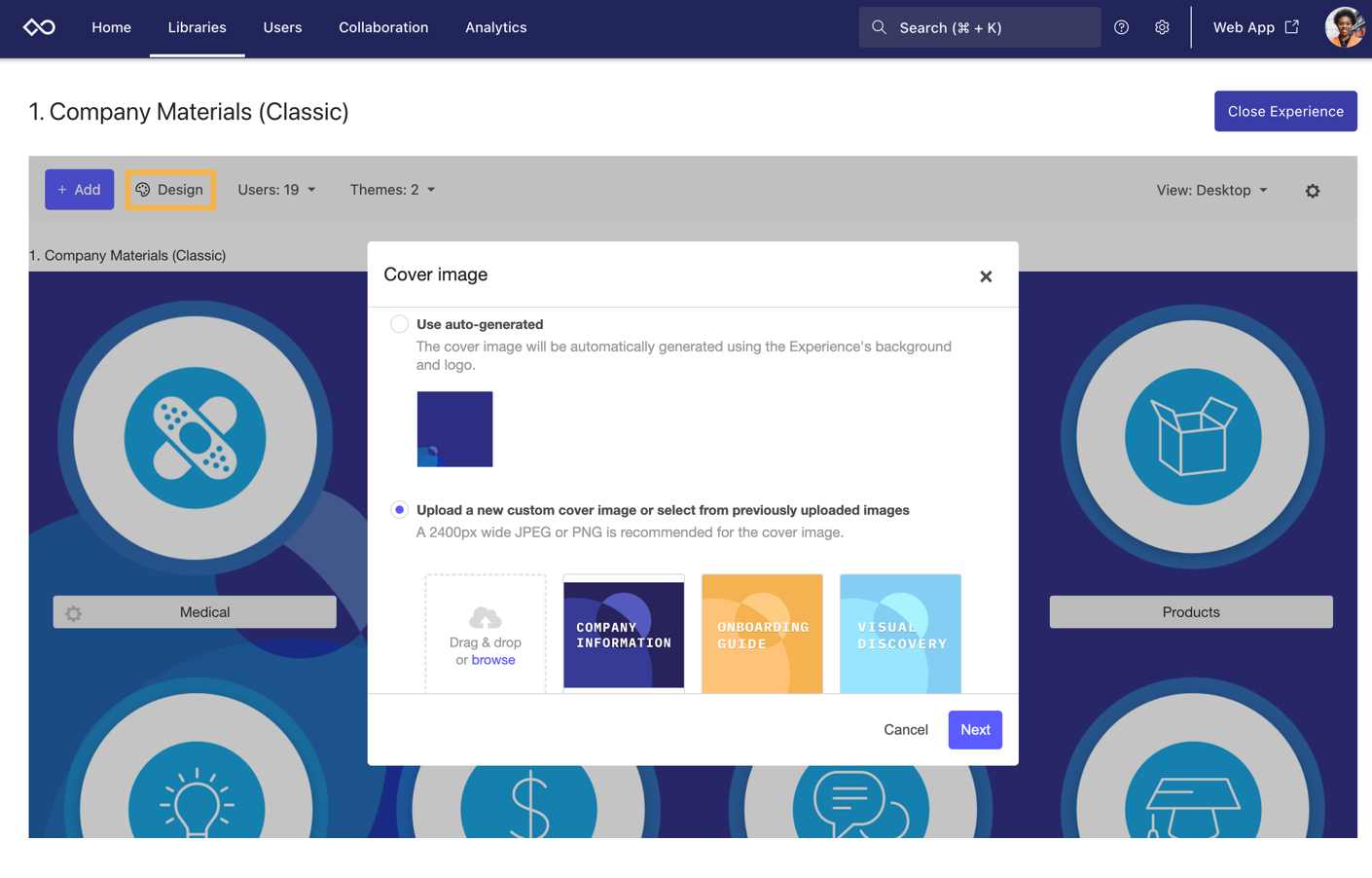
Task: Click the gear on the Medical label
Action: coord(73,613)
